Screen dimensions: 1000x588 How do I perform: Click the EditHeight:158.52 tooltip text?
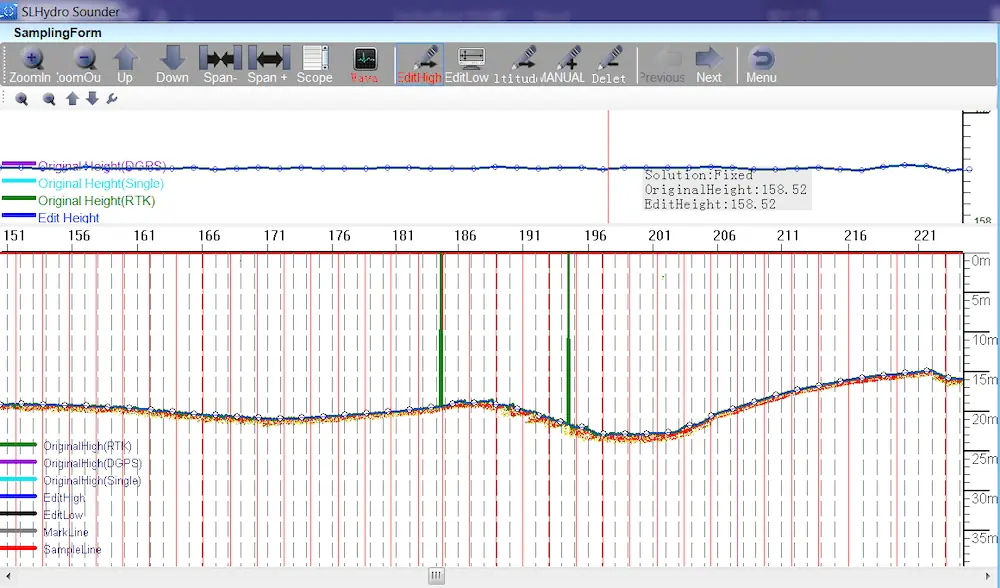tap(710, 204)
